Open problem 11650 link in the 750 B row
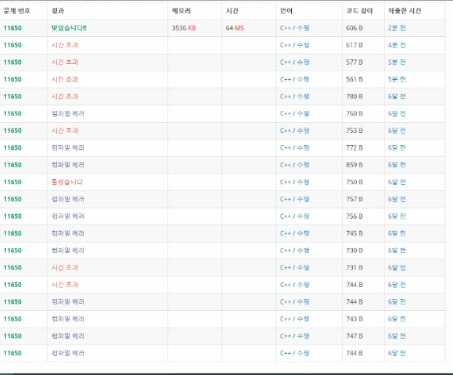Screen dimensions: 453x375 coord(13,182)
